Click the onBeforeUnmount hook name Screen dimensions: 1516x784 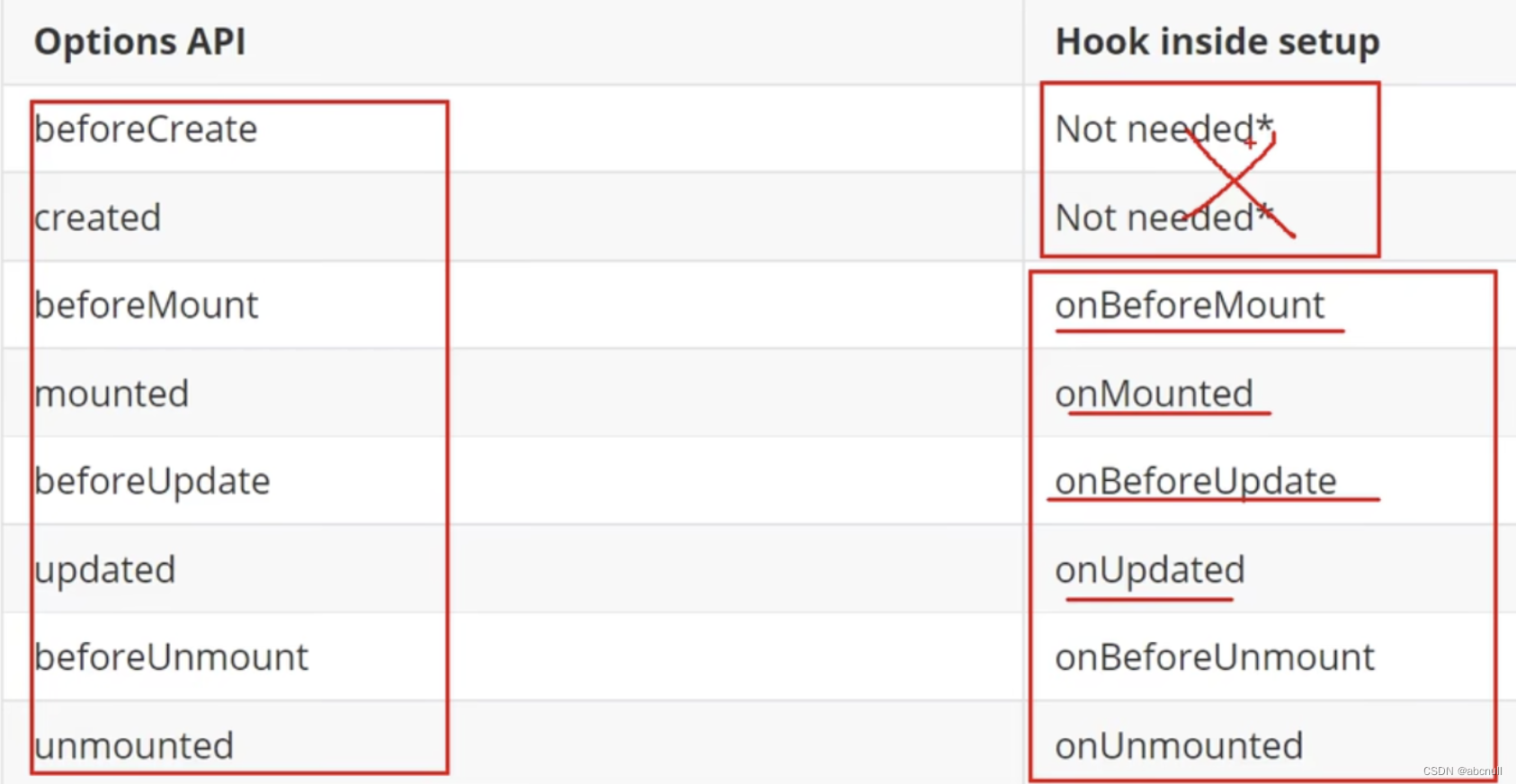(1215, 657)
